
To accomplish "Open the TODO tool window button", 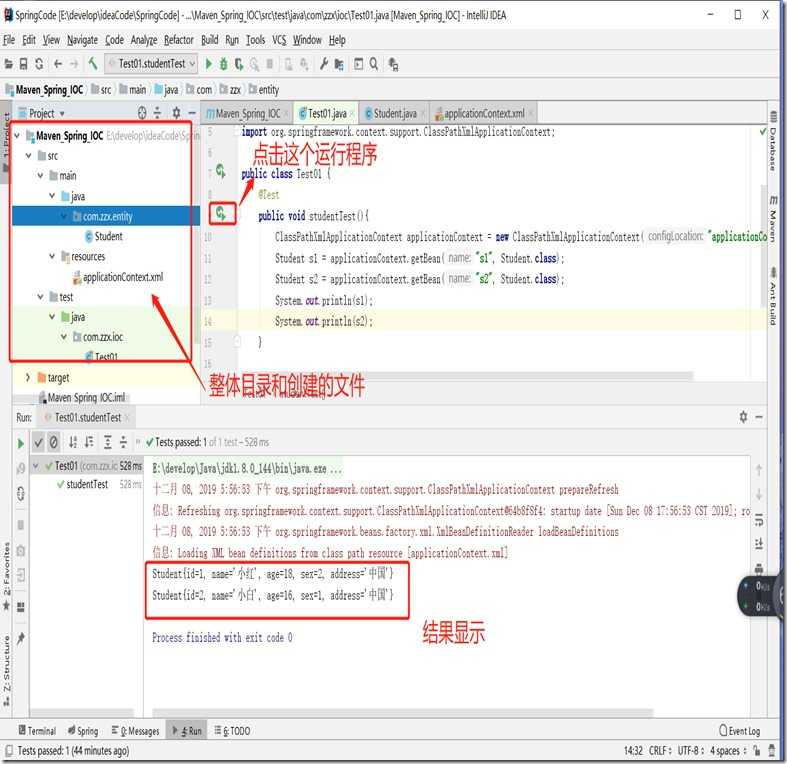I will click(232, 731).
